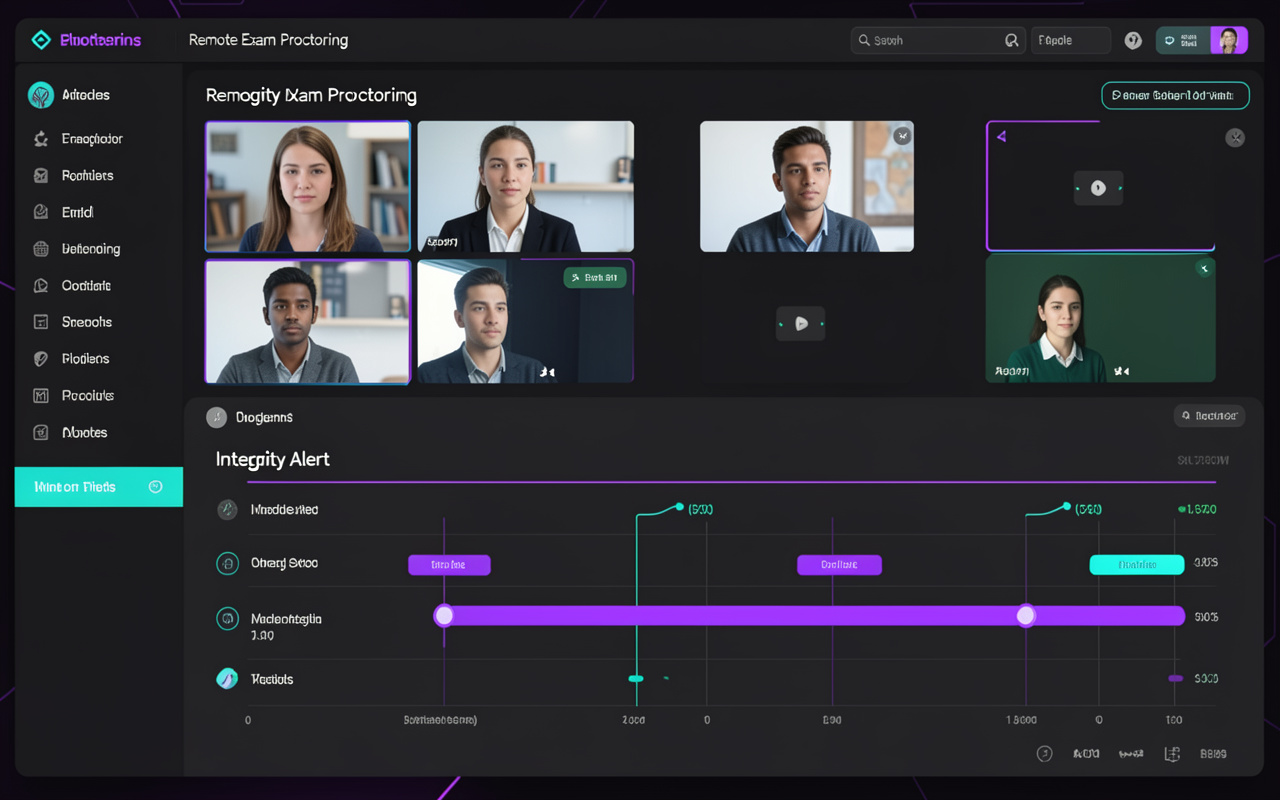Click the rightmost text control in bottom toolbar
The width and height of the screenshot is (1280, 800).
click(1213, 754)
